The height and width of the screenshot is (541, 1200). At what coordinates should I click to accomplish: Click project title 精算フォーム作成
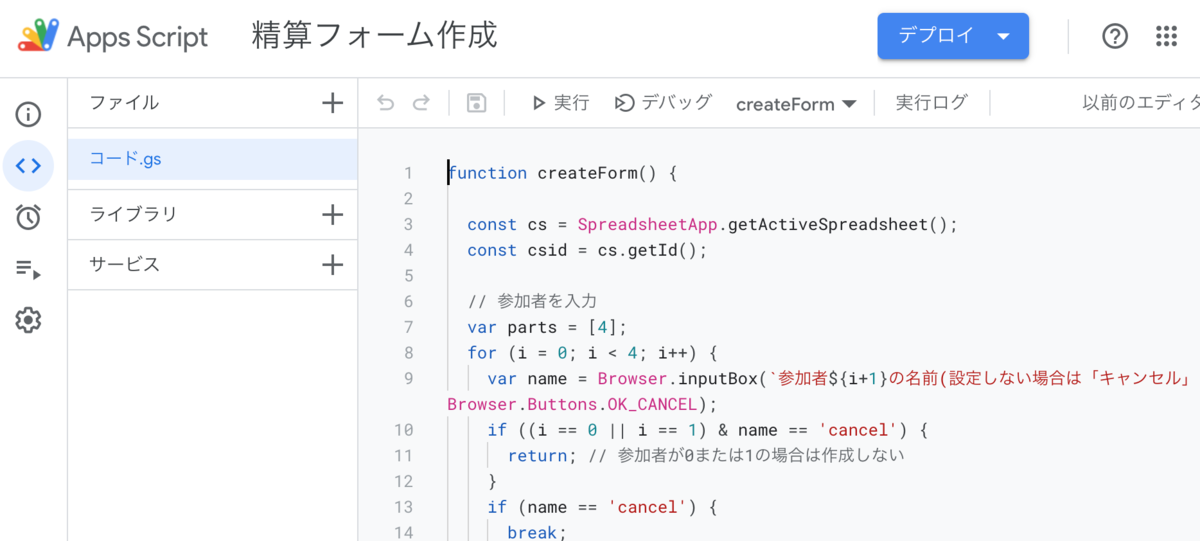click(374, 37)
